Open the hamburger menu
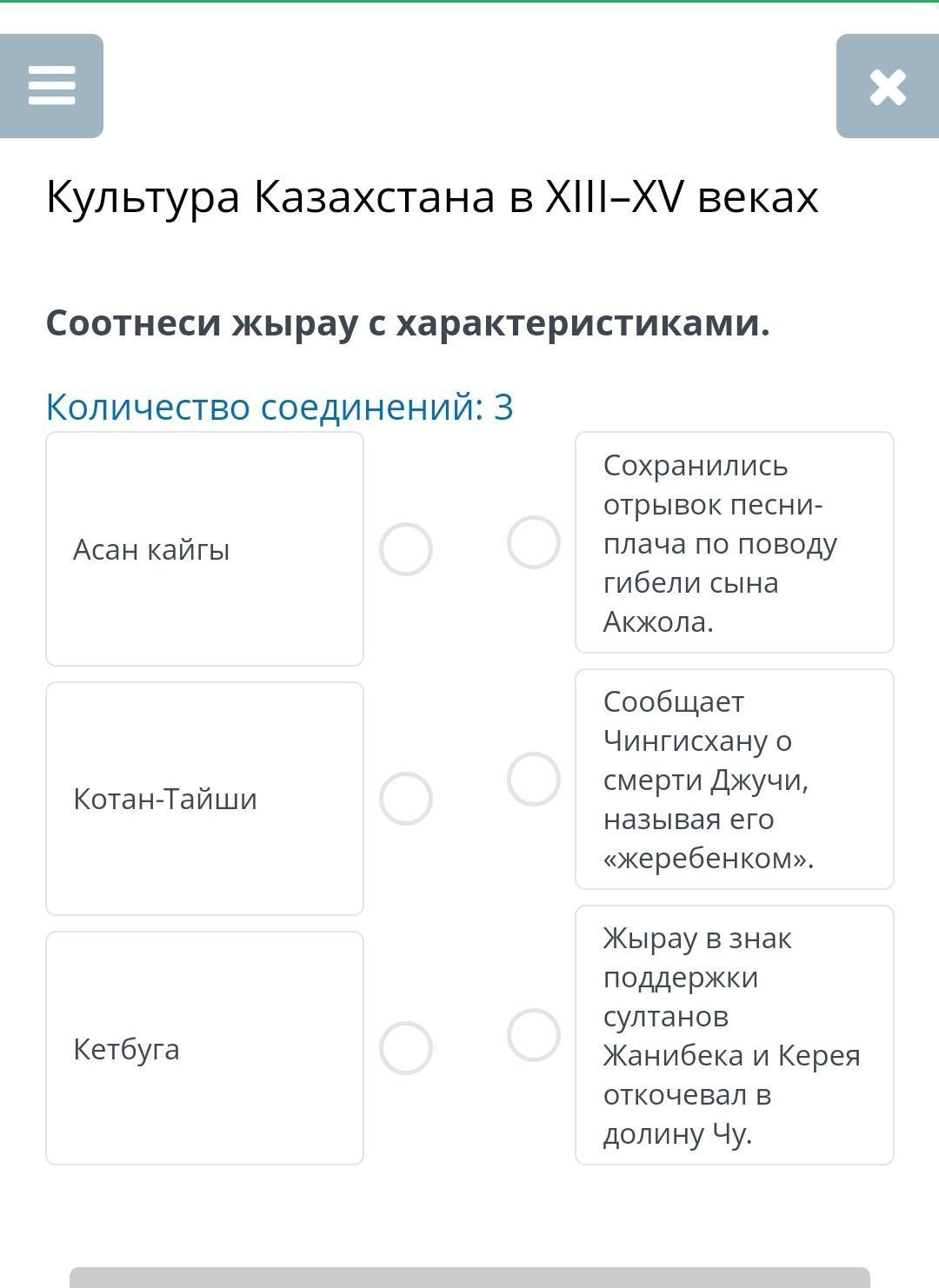The width and height of the screenshot is (939, 1288). point(51,86)
